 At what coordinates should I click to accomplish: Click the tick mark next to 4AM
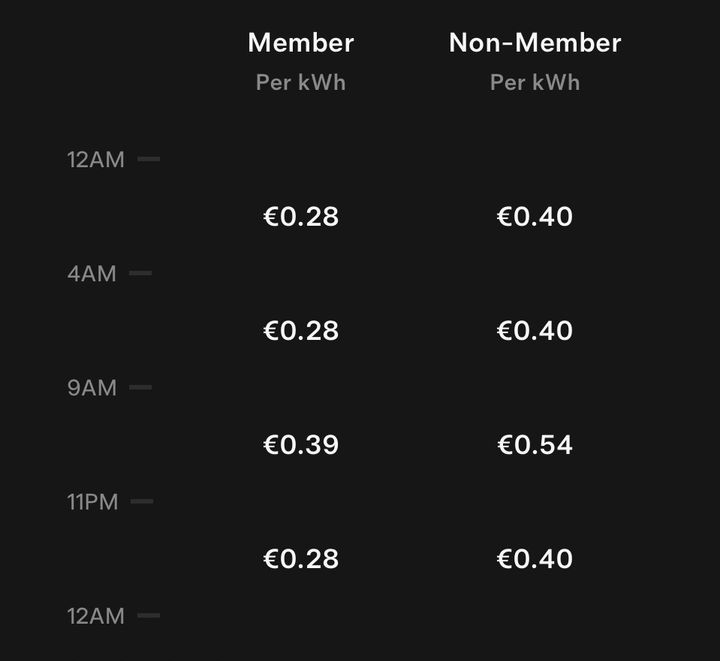pyautogui.click(x=141, y=273)
